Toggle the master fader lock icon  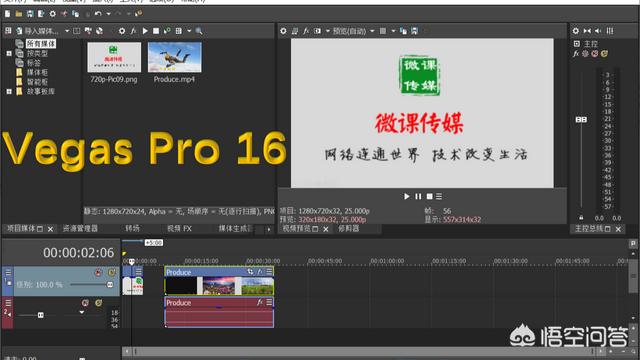[581, 218]
